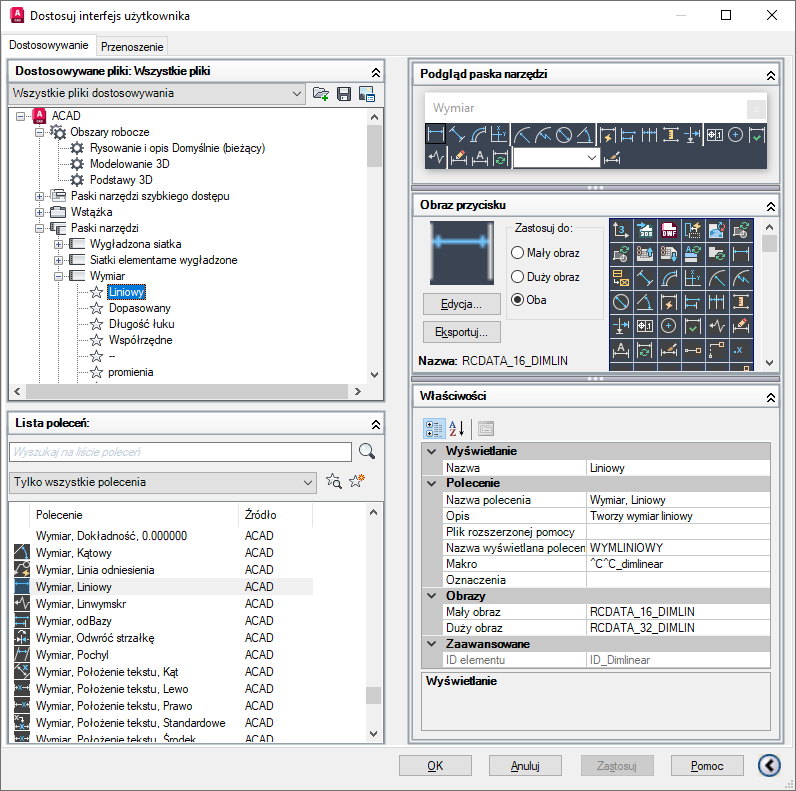The width and height of the screenshot is (796, 791).
Task: Collapse the Obraz przycisku panel
Action: [771, 206]
